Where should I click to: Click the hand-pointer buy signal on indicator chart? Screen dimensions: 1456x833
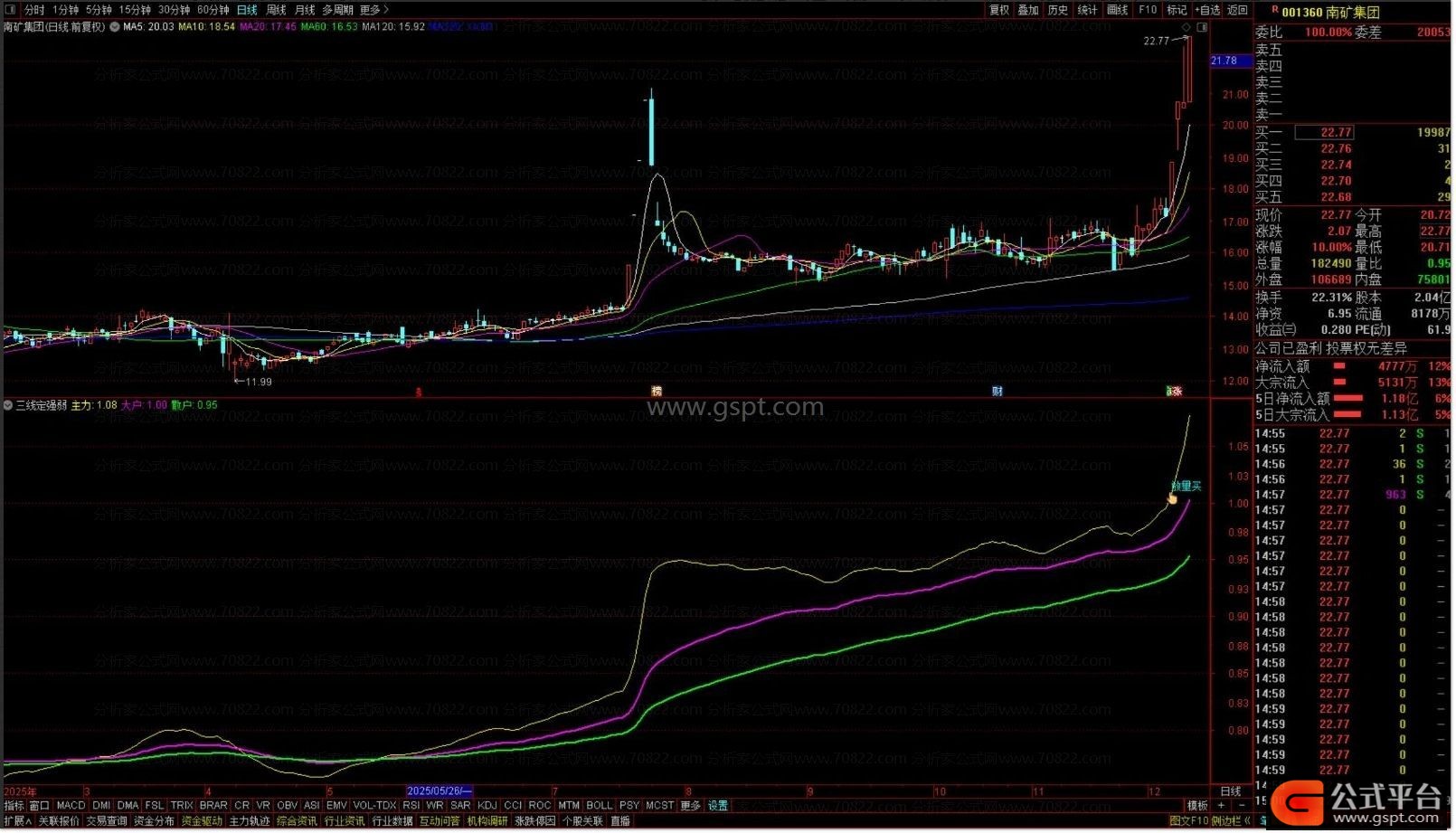(1173, 498)
